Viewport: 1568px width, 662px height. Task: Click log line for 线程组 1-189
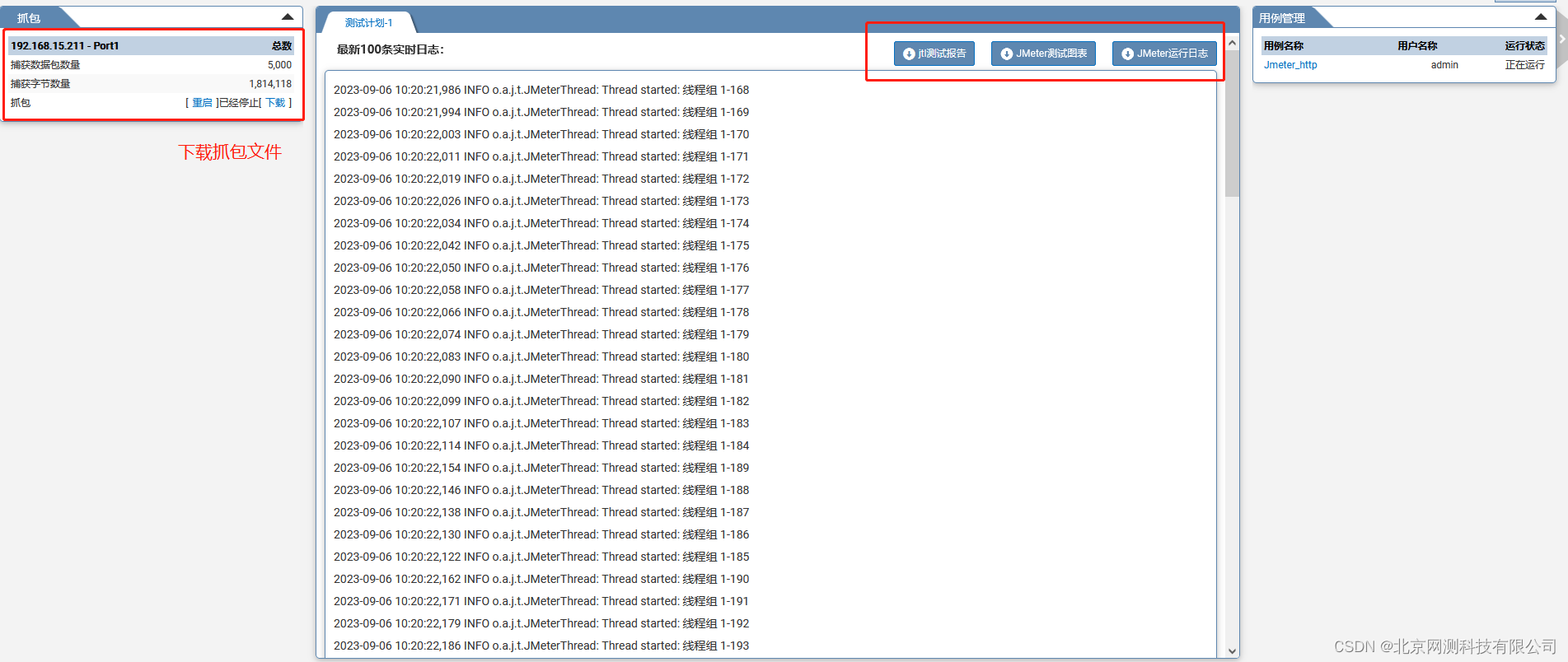(x=541, y=468)
